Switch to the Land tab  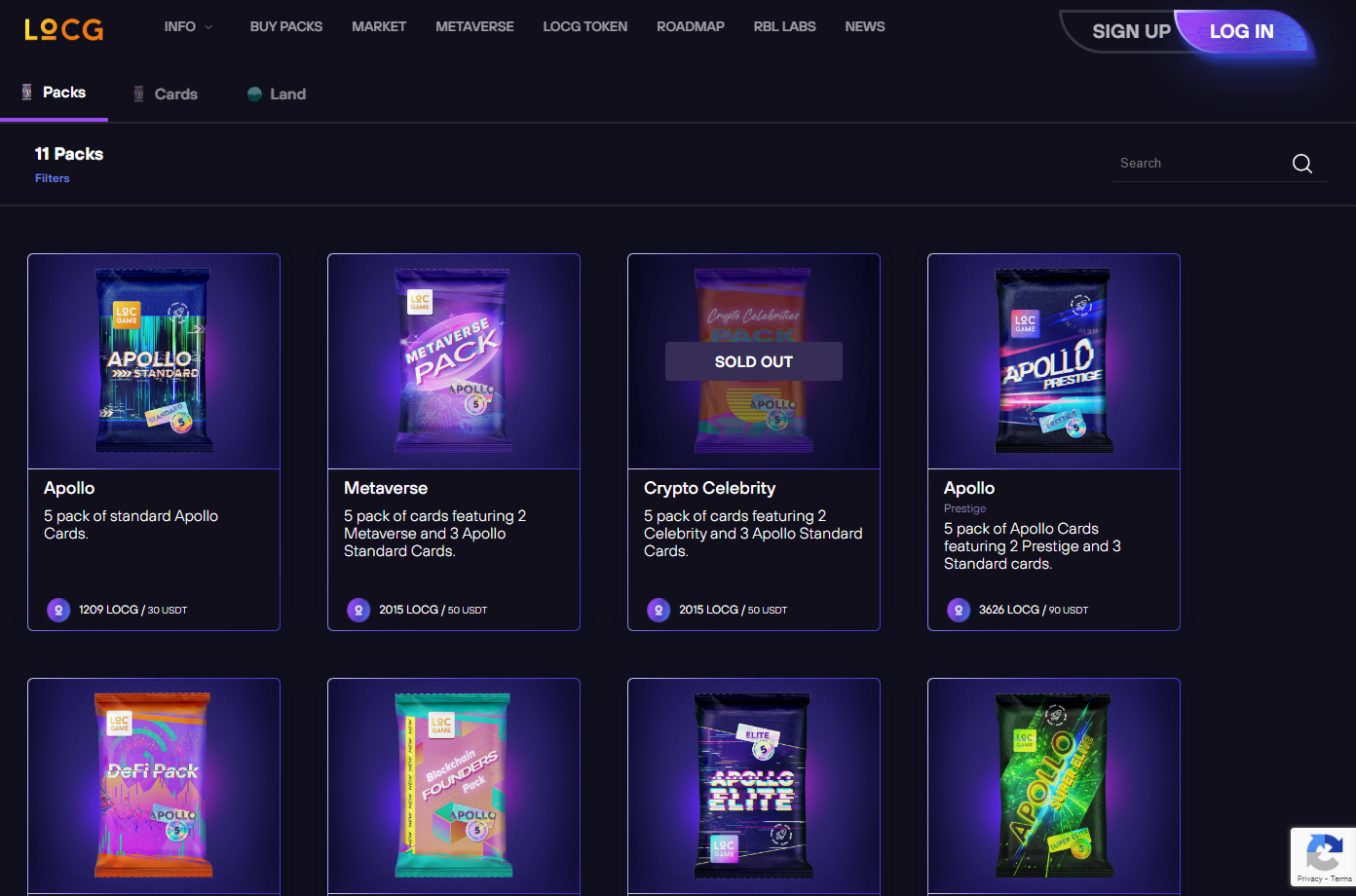[x=277, y=93]
